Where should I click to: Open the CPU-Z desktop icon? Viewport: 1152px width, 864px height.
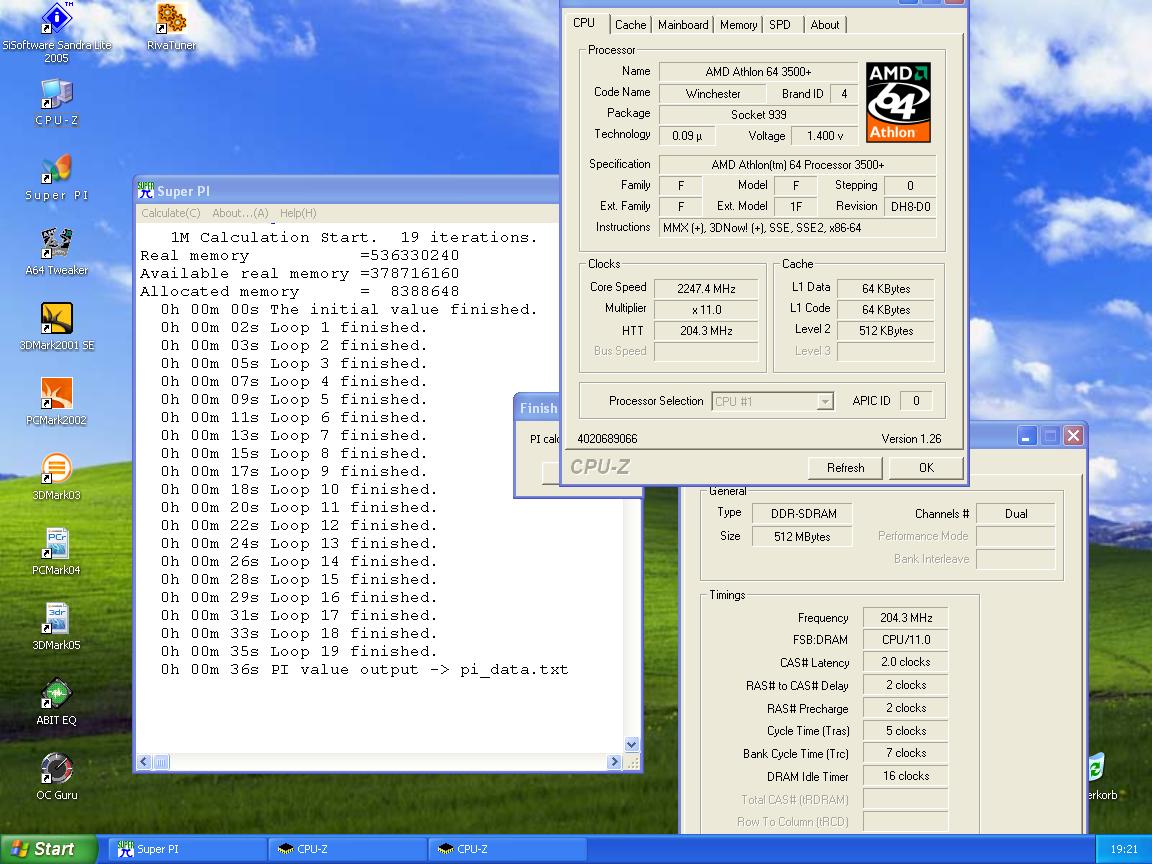coord(57,95)
